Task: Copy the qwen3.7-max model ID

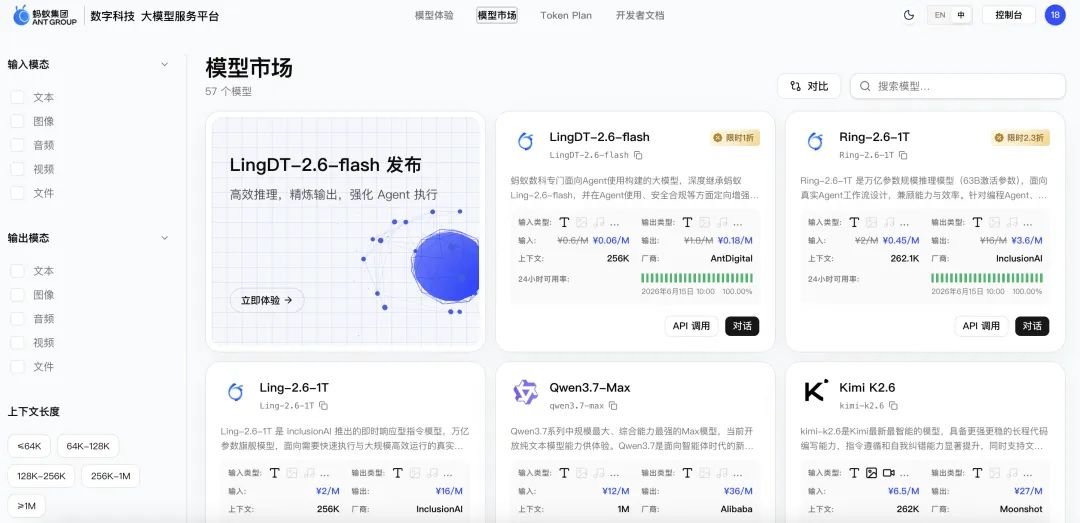Action: 613,406
